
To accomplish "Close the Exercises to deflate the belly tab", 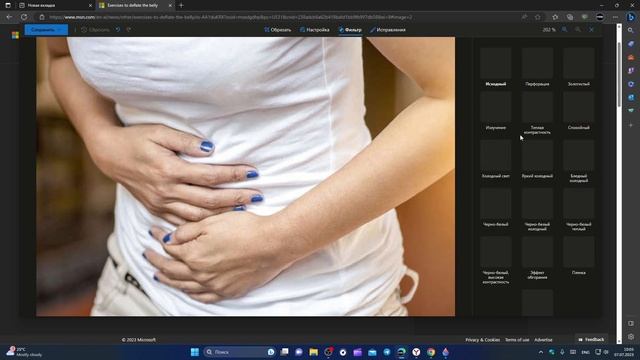I will 170,5.
